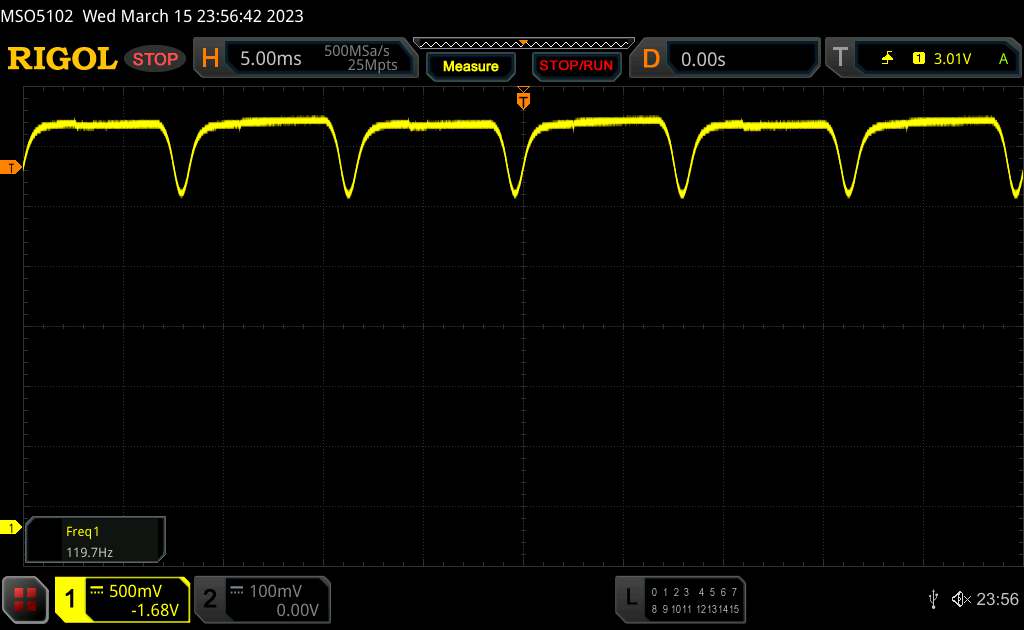Click the USB connection icon
1024x630 pixels.
coord(933,599)
